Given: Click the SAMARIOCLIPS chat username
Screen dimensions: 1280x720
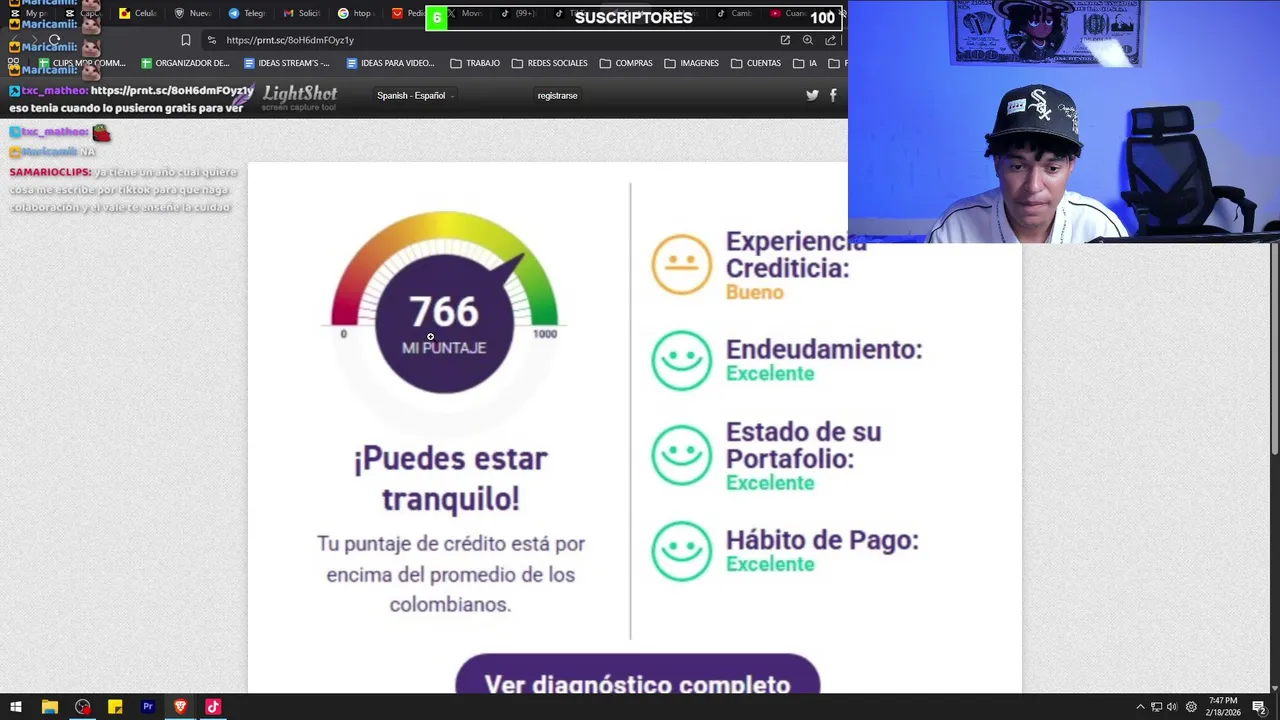Looking at the screenshot, I should 50,172.
